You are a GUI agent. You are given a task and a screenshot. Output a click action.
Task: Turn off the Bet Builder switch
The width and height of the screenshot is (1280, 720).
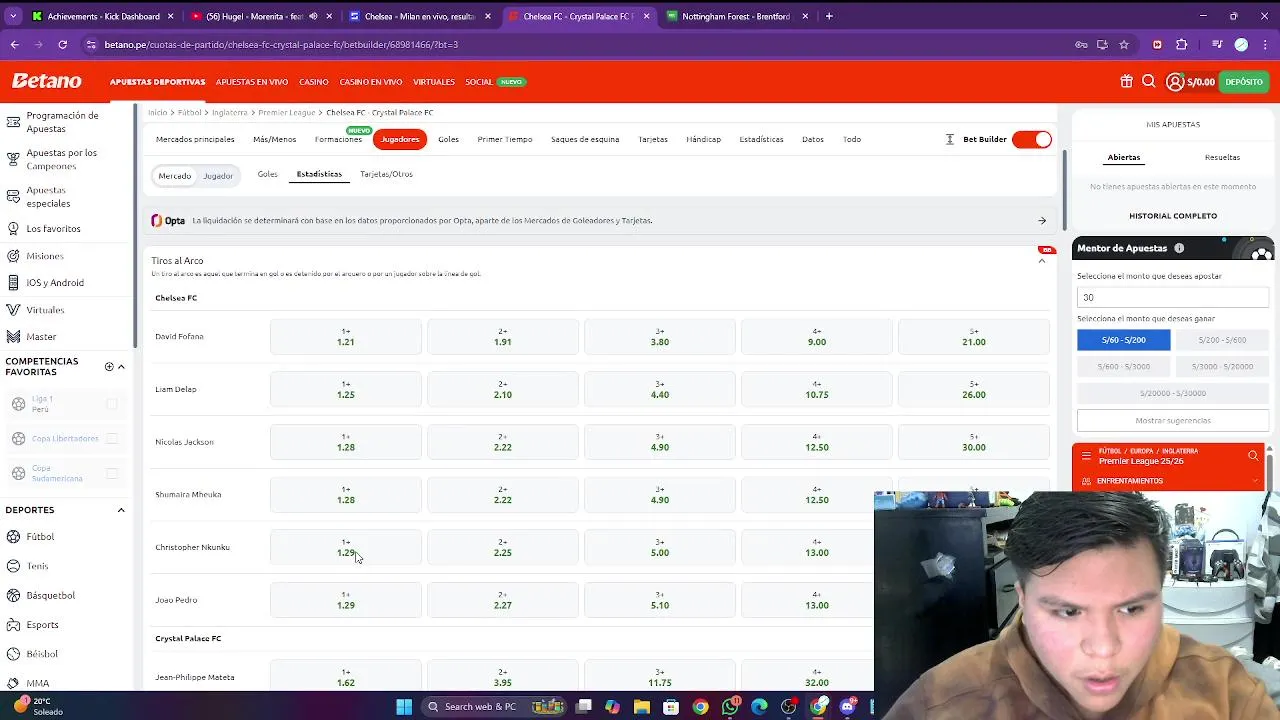[x=1032, y=139]
